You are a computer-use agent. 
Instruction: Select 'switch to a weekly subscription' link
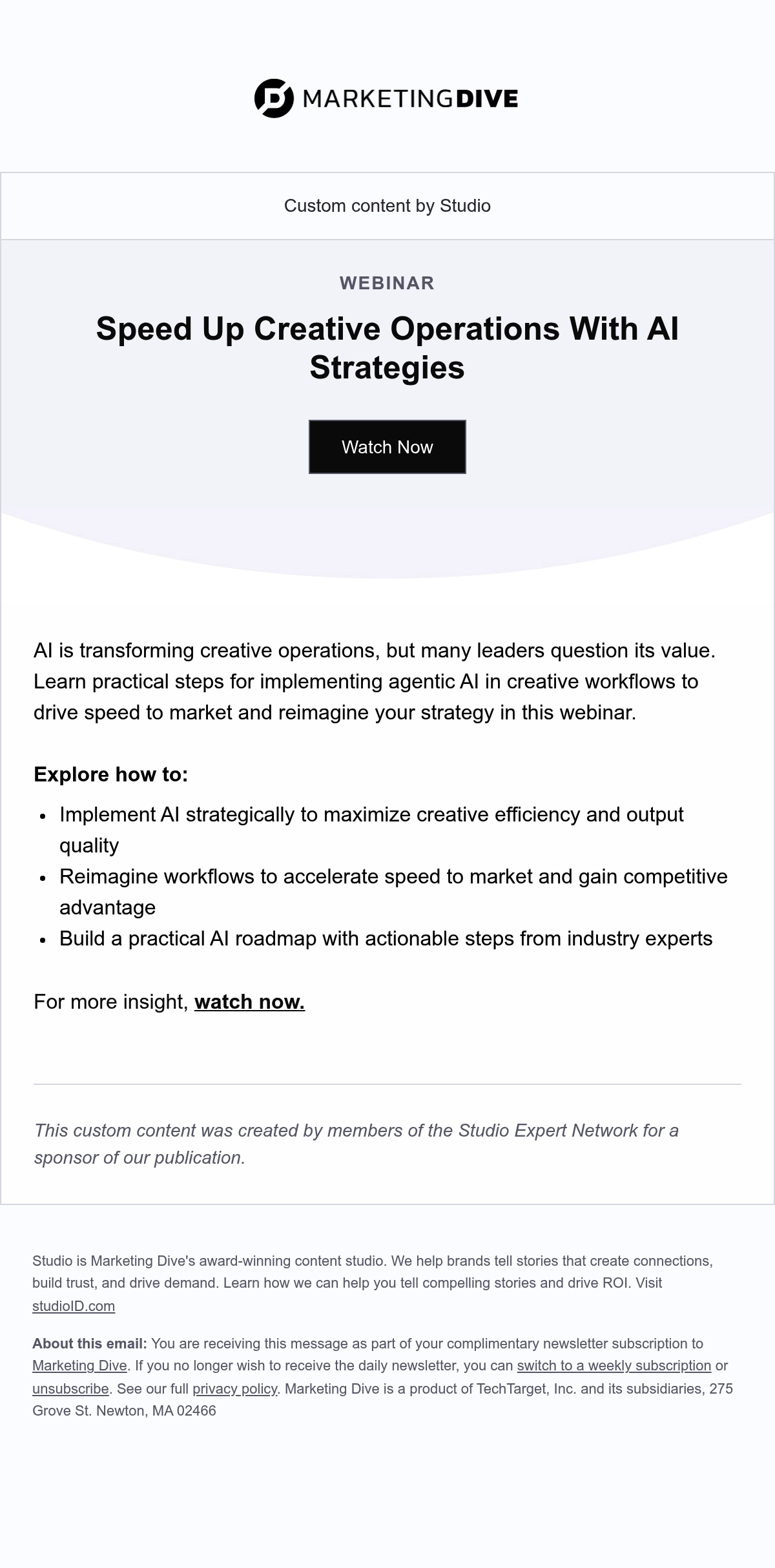point(614,1365)
